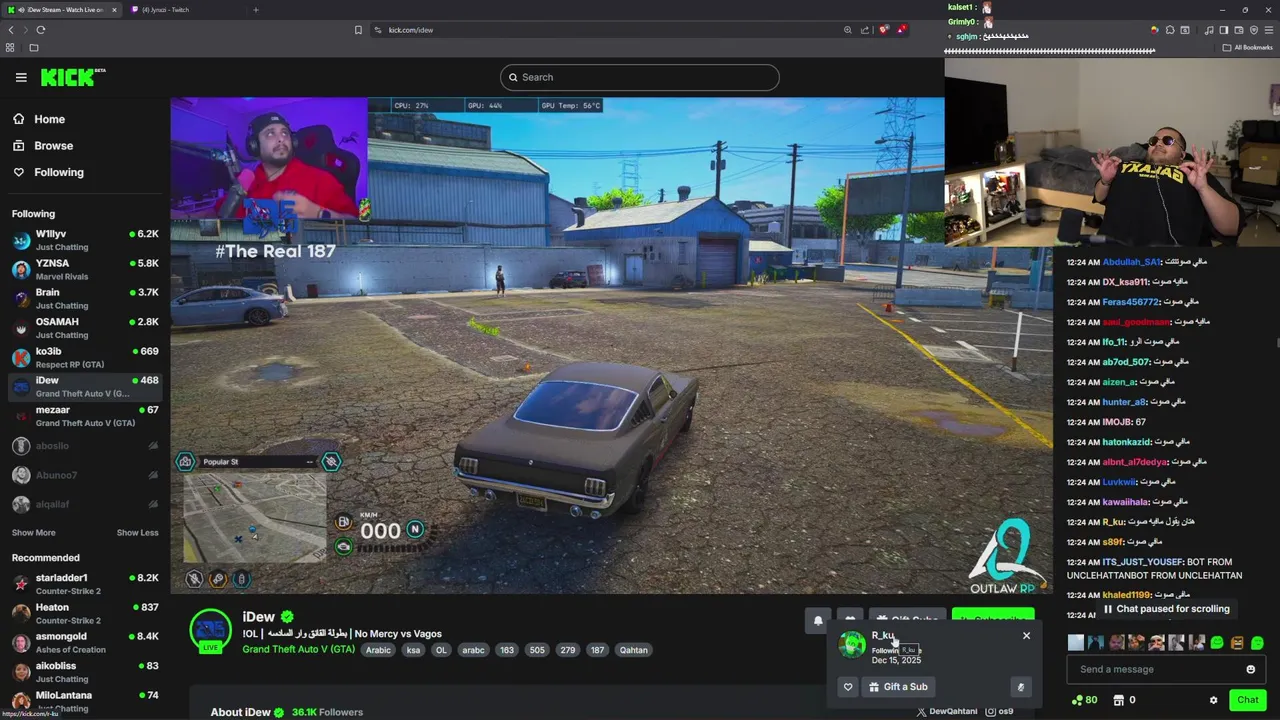This screenshot has height=720, width=1280.
Task: Open All Bookmarks folder
Action: click(x=1248, y=47)
